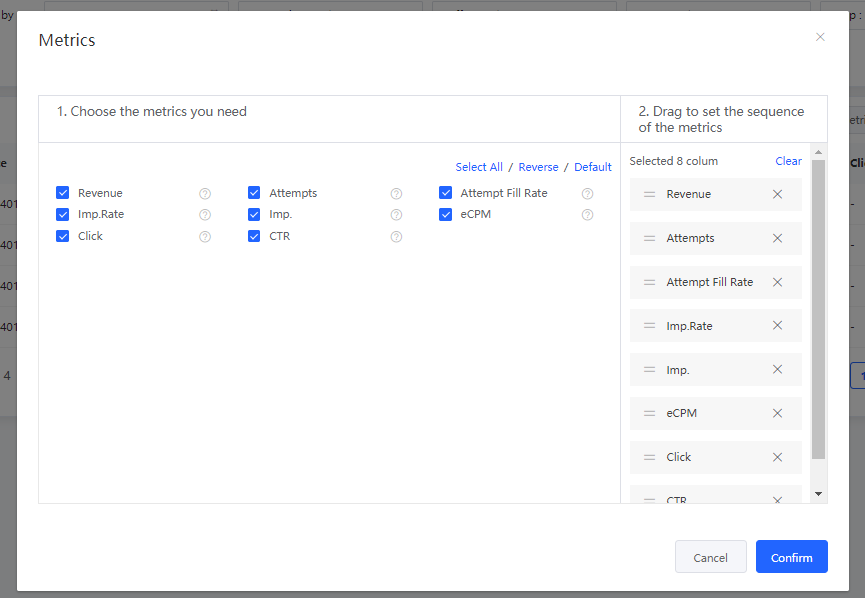
Task: Toggle the CTR checkbox
Action: [x=254, y=236]
